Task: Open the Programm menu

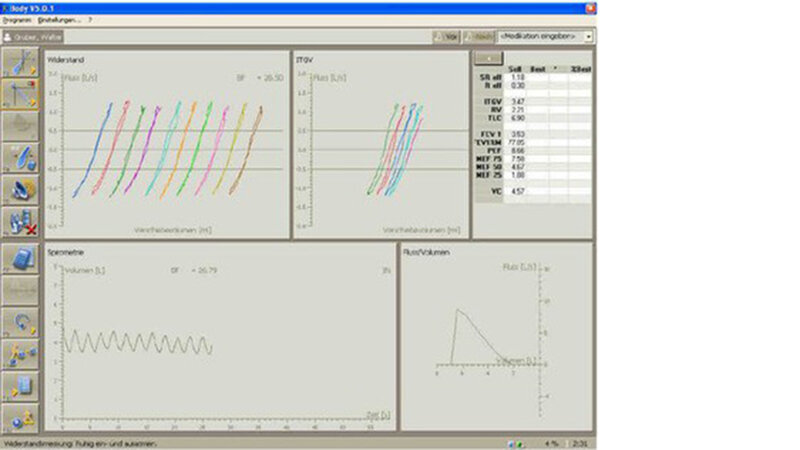Action: click(17, 20)
